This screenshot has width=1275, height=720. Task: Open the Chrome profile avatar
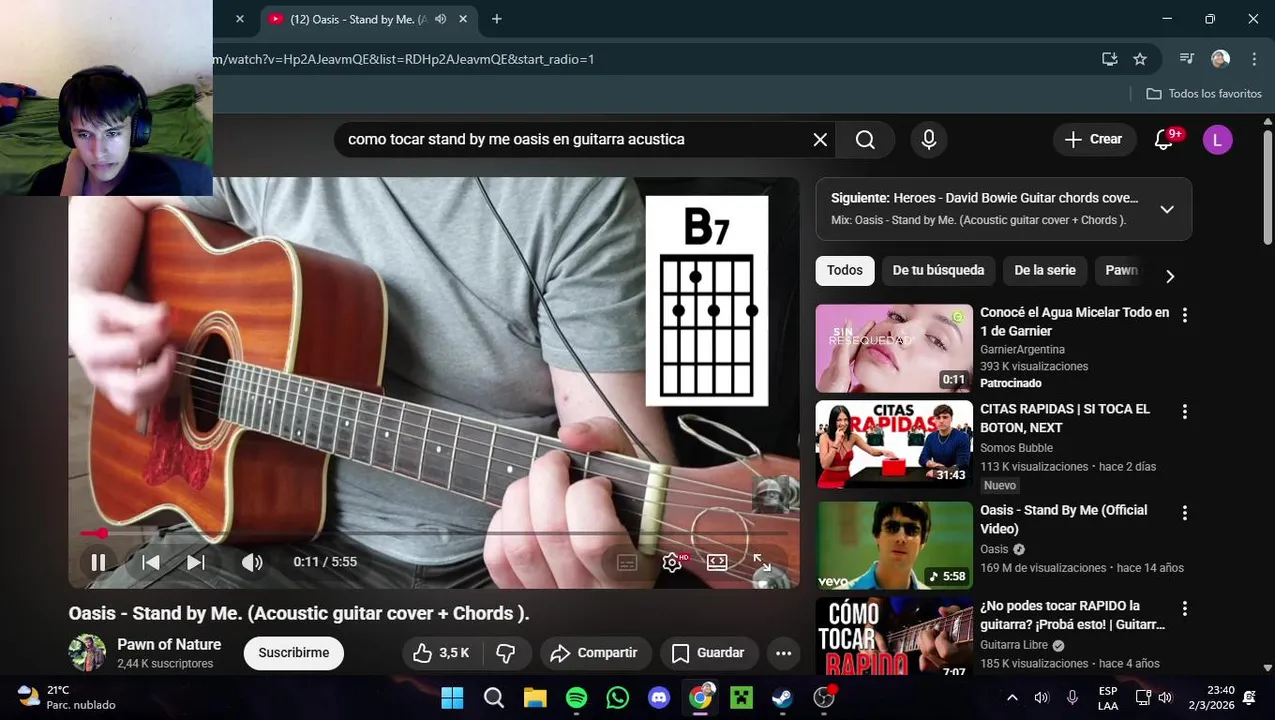click(x=1220, y=59)
